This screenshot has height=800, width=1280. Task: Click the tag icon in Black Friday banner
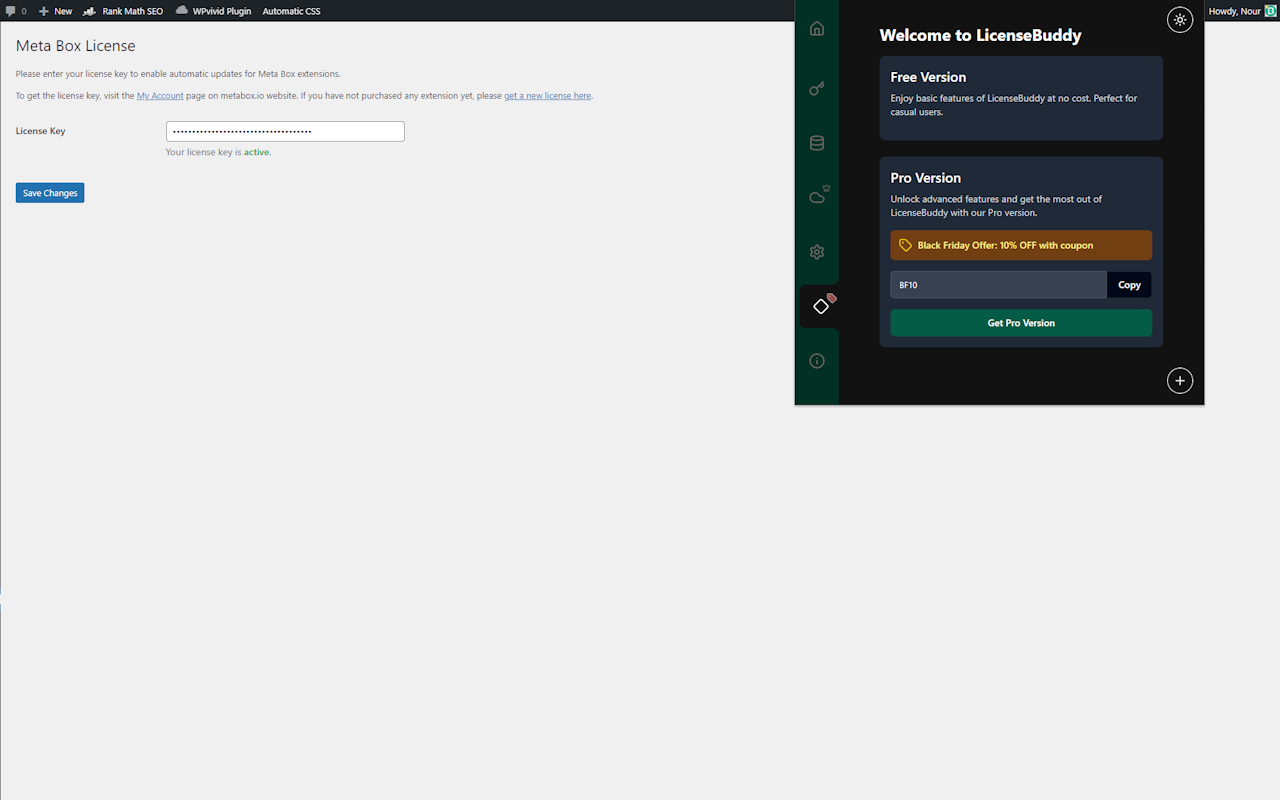905,245
